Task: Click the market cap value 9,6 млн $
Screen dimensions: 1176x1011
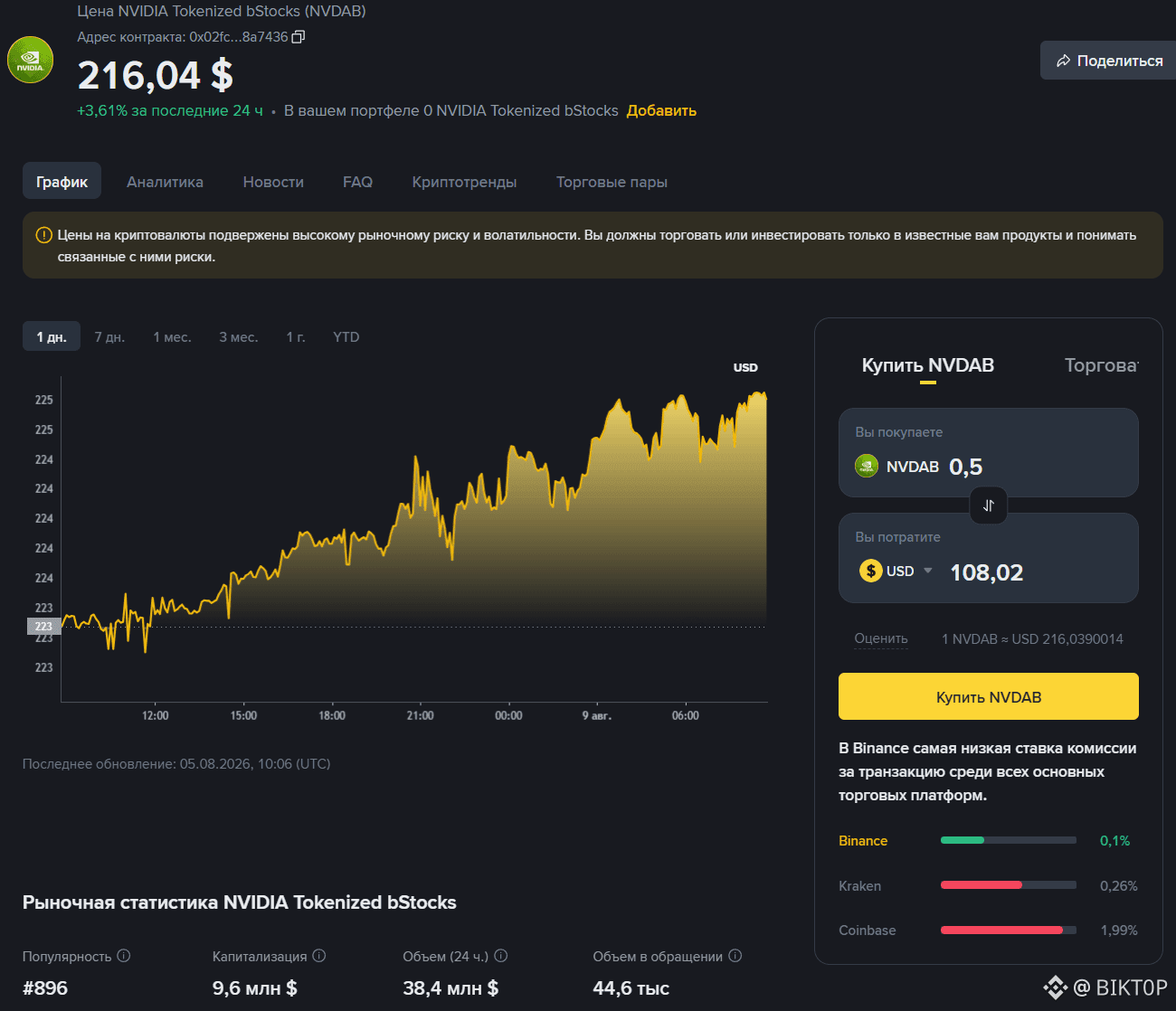Action: pyautogui.click(x=255, y=987)
